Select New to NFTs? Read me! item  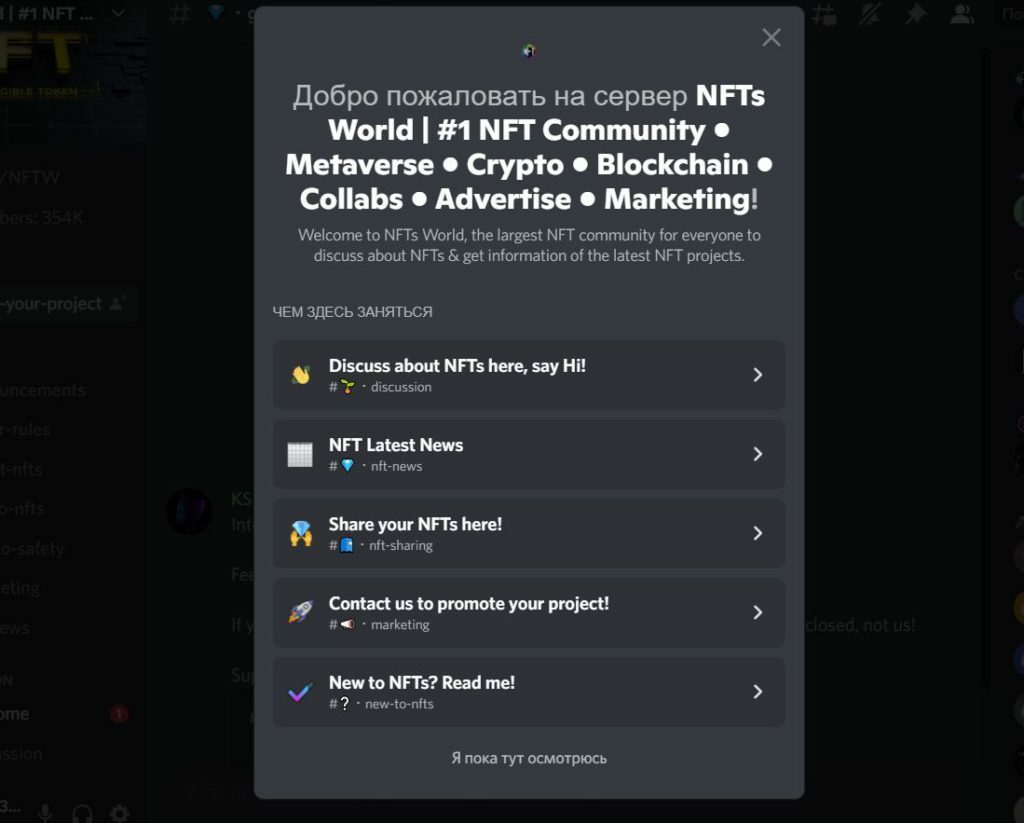pyautogui.click(x=529, y=692)
